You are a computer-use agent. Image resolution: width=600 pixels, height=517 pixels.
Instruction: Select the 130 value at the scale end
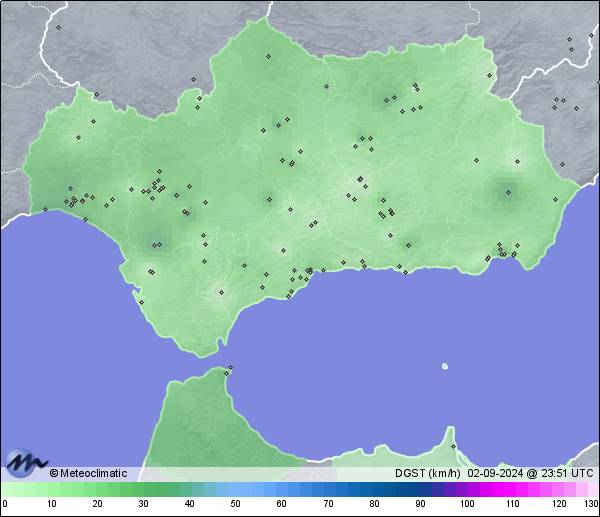(591, 503)
